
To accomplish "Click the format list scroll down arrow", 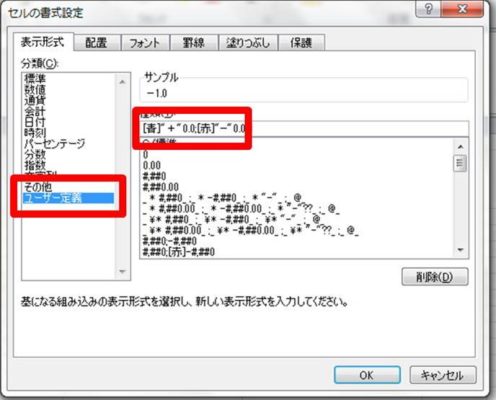I will (x=461, y=250).
